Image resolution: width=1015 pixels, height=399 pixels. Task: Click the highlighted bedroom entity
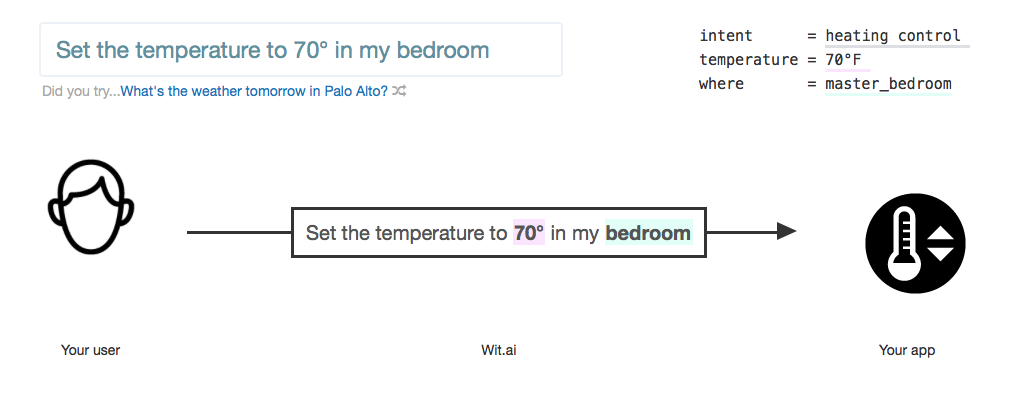648,233
